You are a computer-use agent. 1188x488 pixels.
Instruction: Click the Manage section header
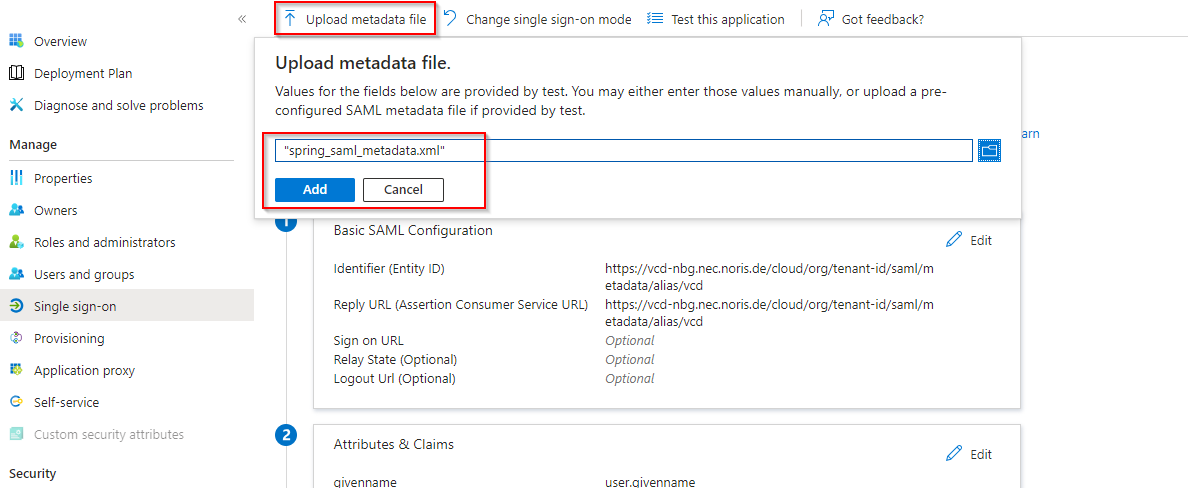[33, 145]
